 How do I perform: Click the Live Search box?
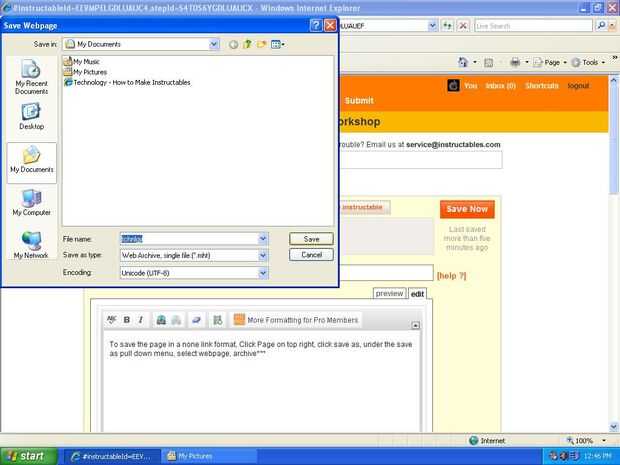click(533, 26)
